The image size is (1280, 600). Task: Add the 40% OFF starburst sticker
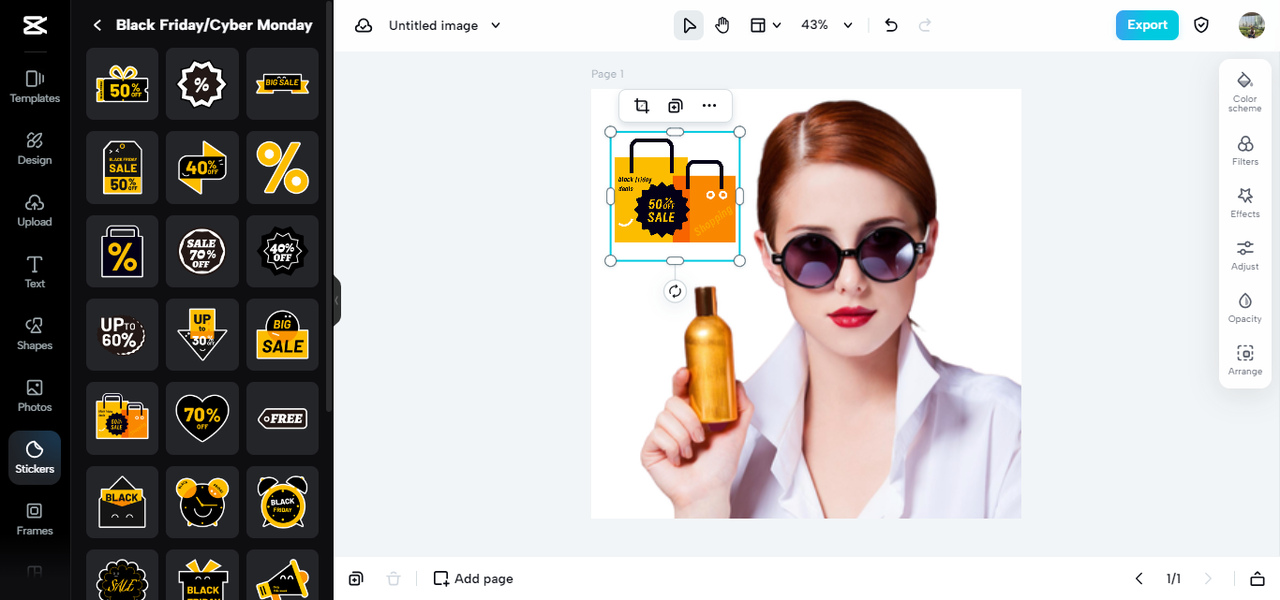(x=282, y=251)
